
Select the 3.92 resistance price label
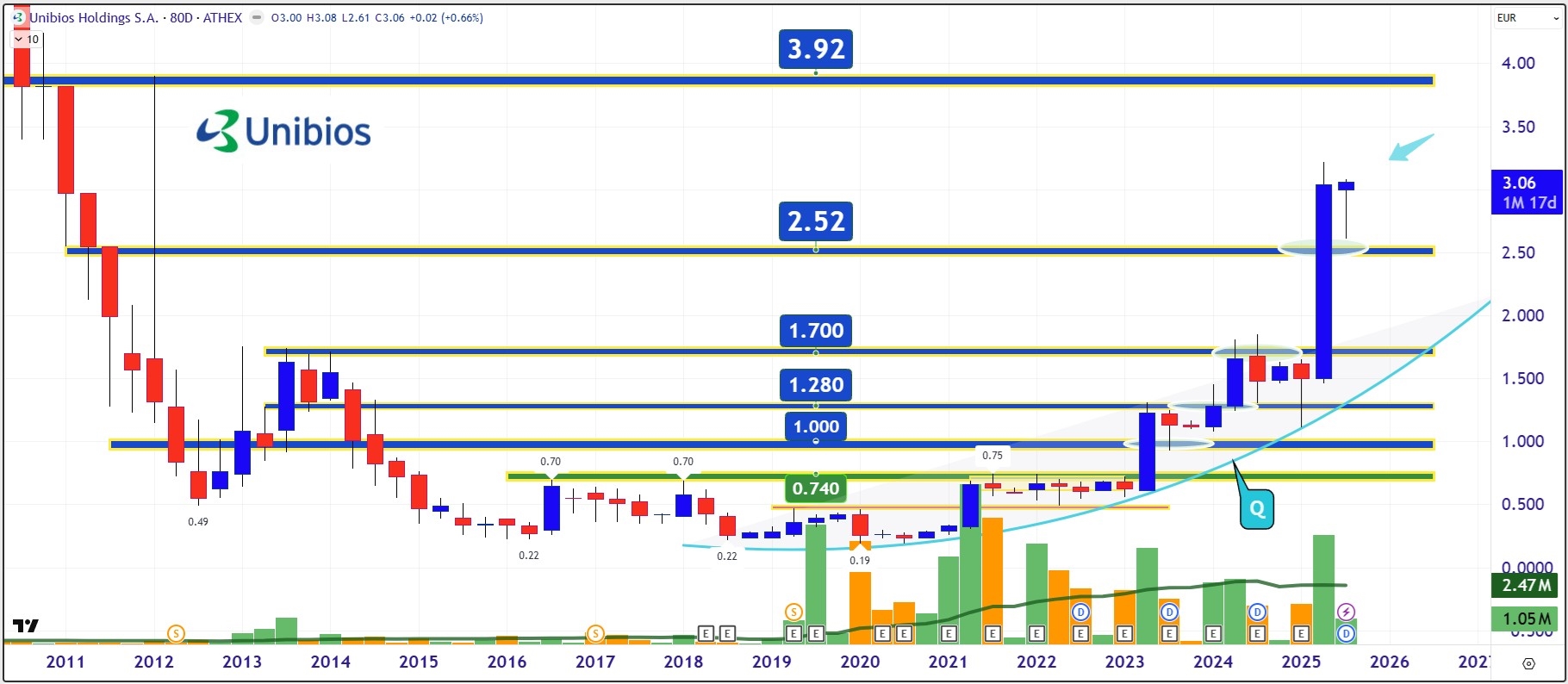pos(816,49)
